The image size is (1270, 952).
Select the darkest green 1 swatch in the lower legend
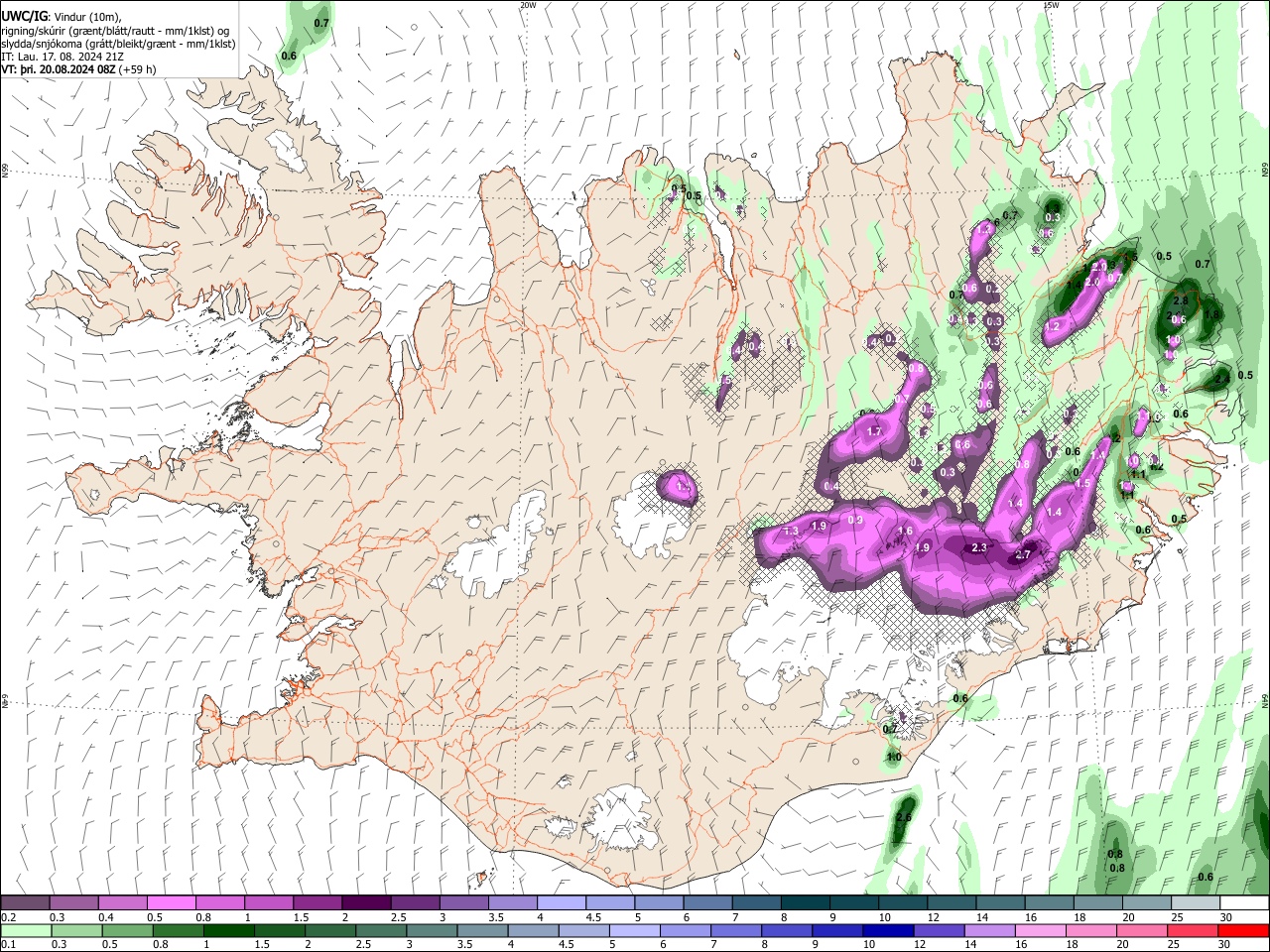[x=228, y=931]
